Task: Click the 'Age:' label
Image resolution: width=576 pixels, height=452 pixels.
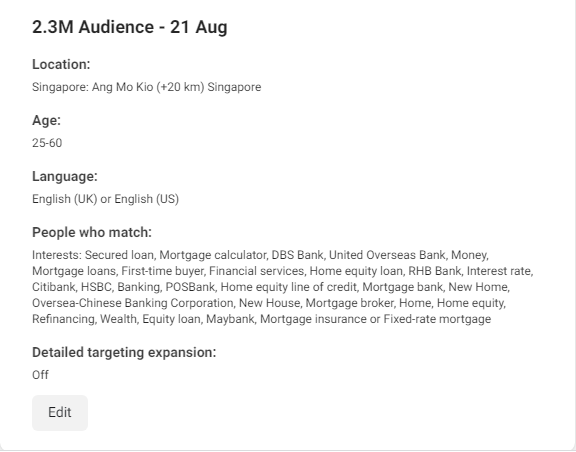Action: coord(46,121)
